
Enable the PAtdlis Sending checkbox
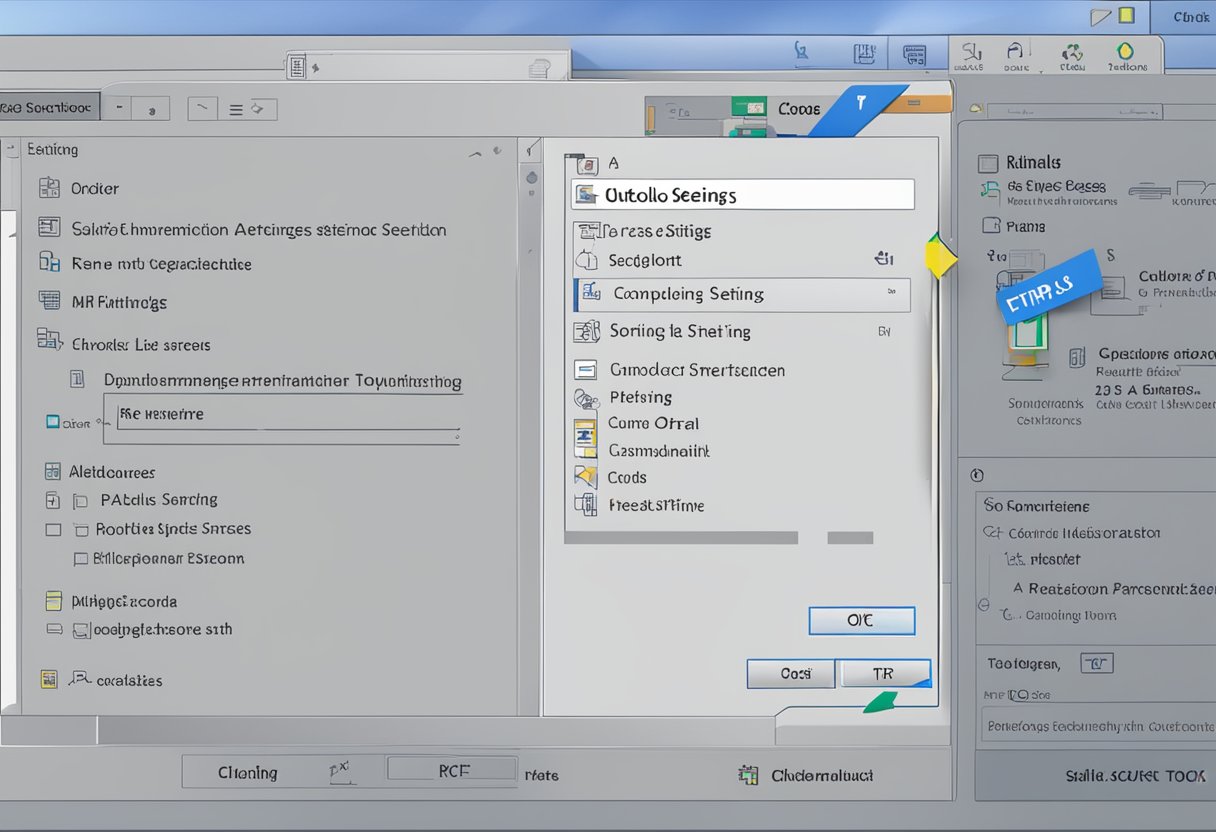click(51, 499)
